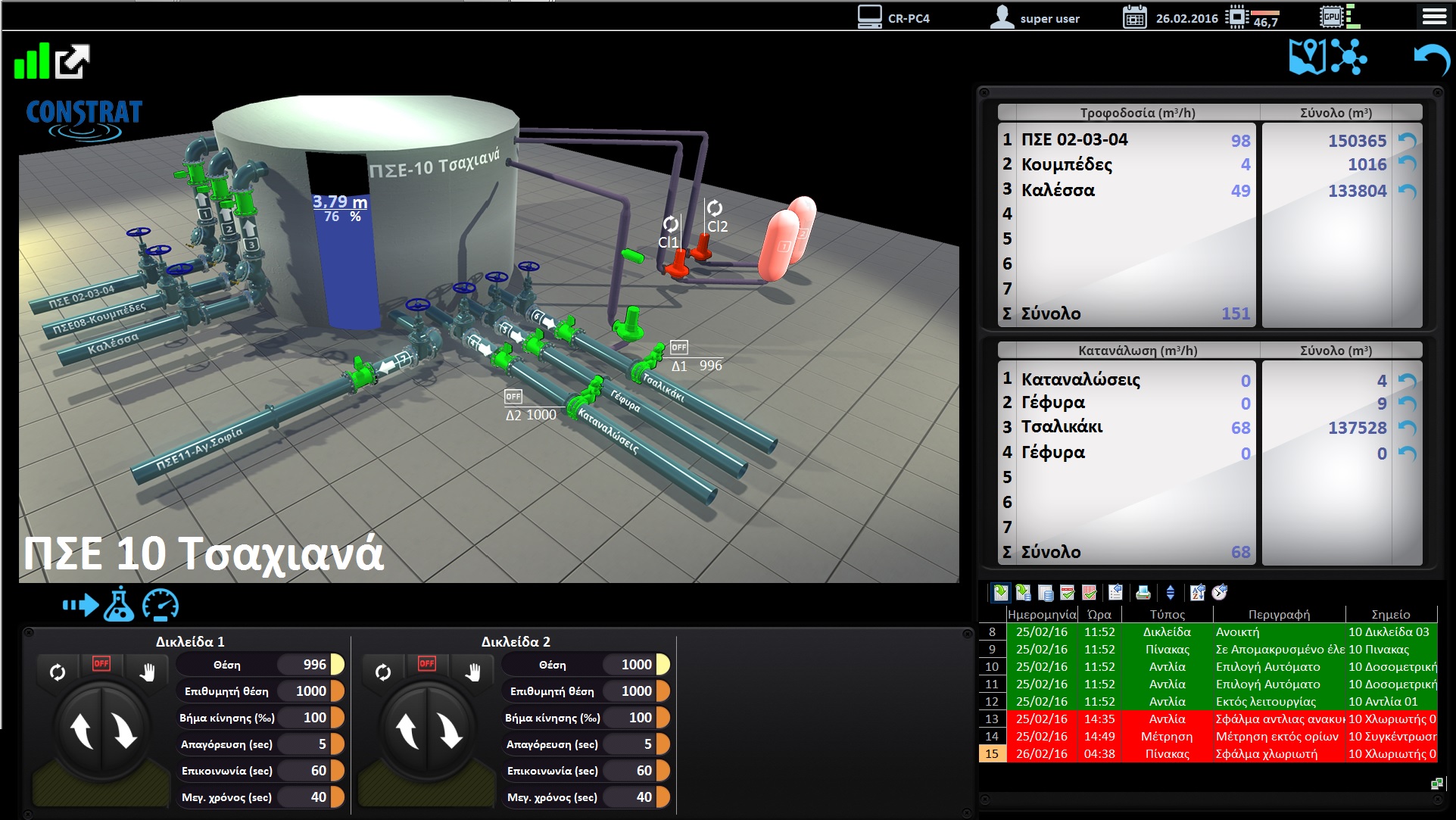
Task: Click the map navigation icon
Action: [x=1307, y=57]
